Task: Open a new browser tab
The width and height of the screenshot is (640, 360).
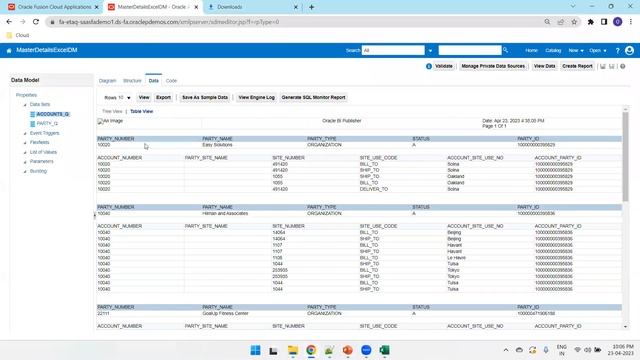Action: coord(311,7)
